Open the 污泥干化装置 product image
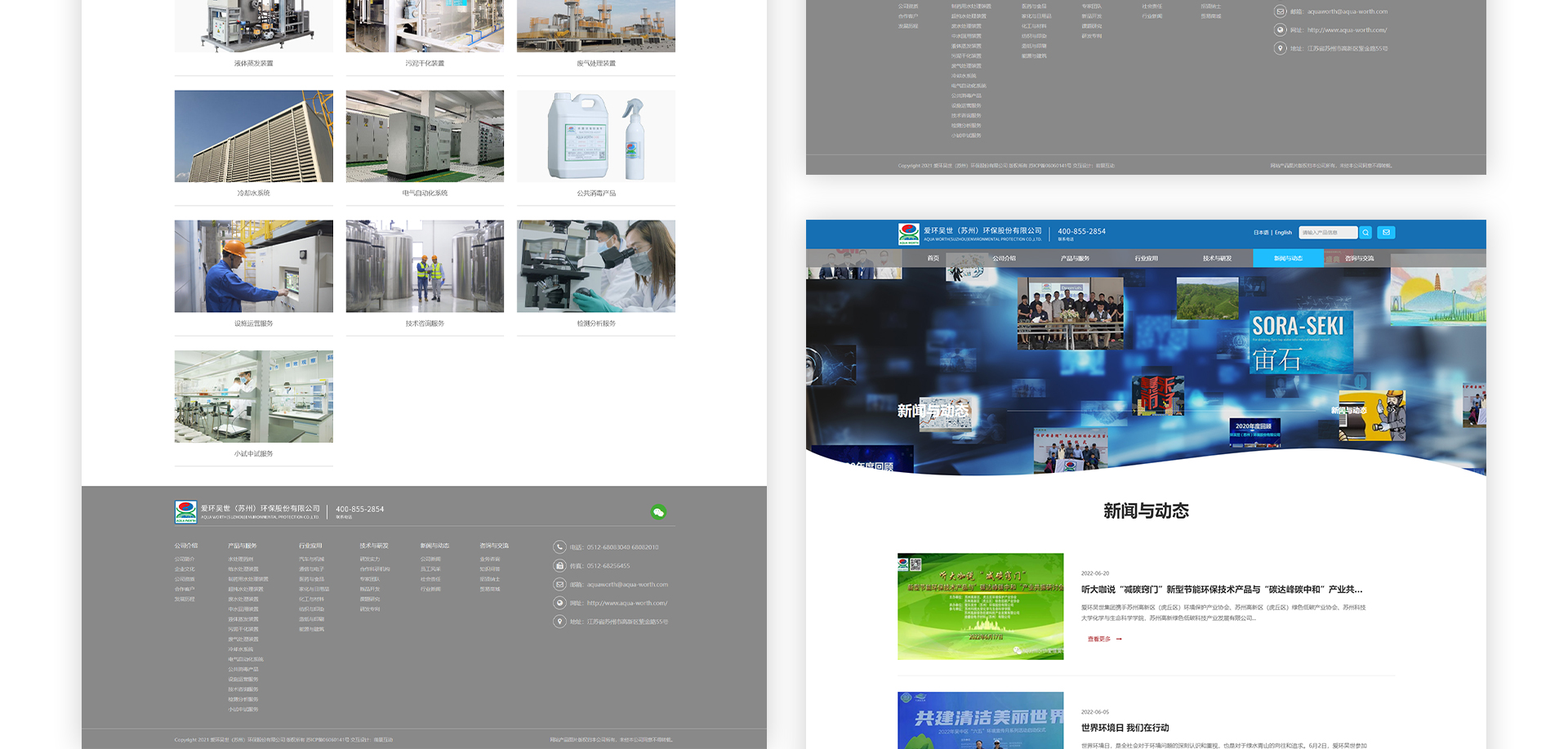Viewport: 1568px width, 749px height. point(425,26)
